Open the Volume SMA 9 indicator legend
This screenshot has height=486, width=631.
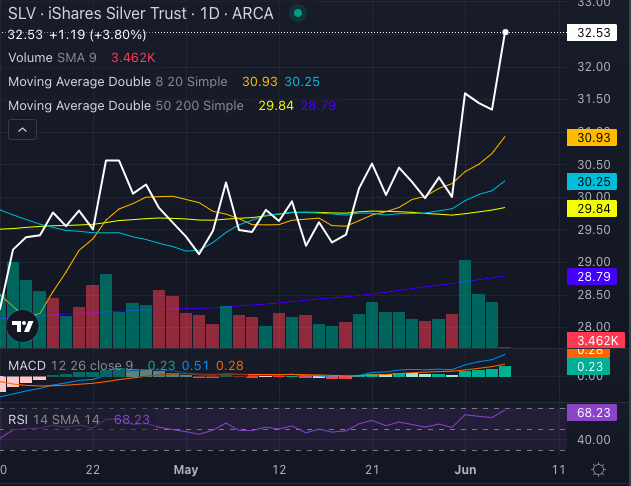tap(52, 58)
